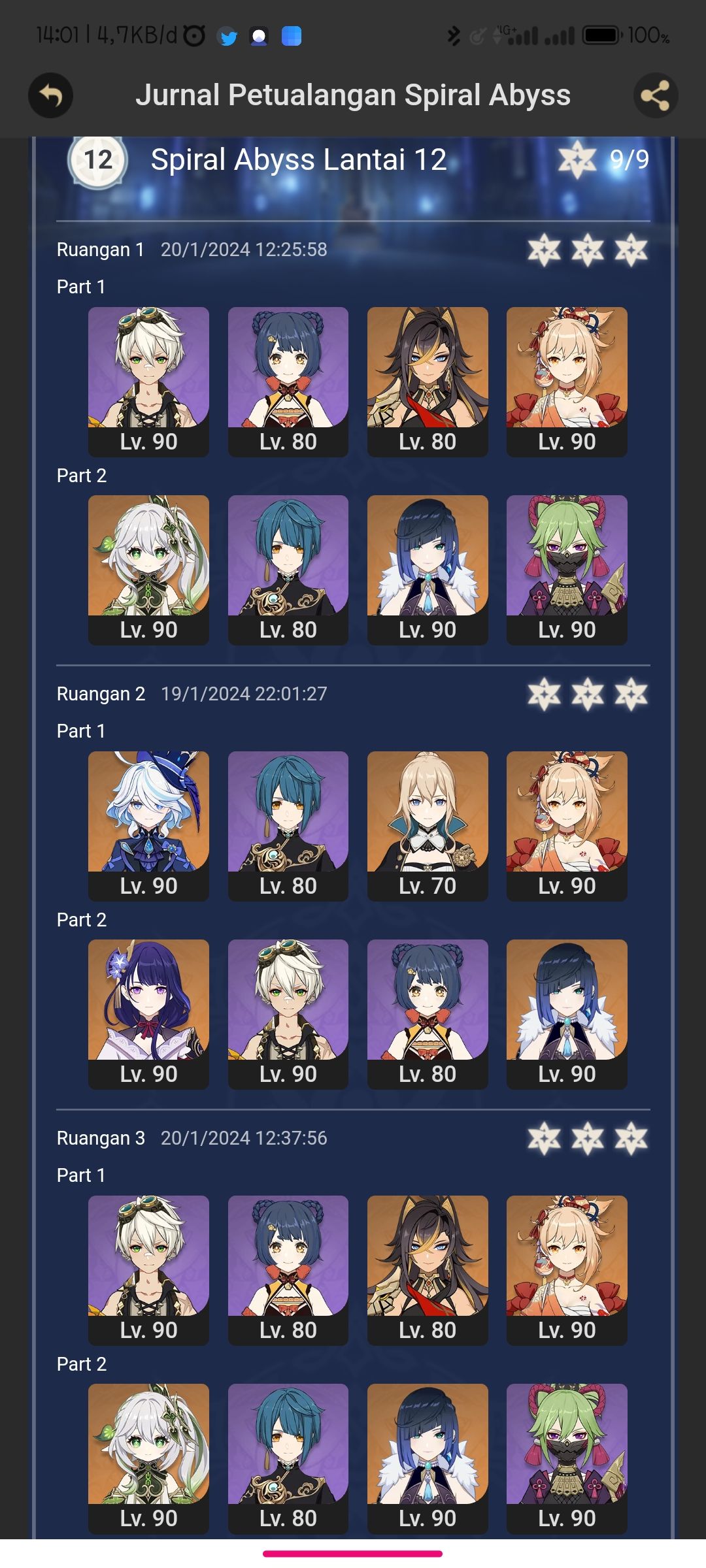Viewport: 706px width, 1568px height.
Task: Select Ruangan 2 three-star rating
Action: click(x=588, y=694)
